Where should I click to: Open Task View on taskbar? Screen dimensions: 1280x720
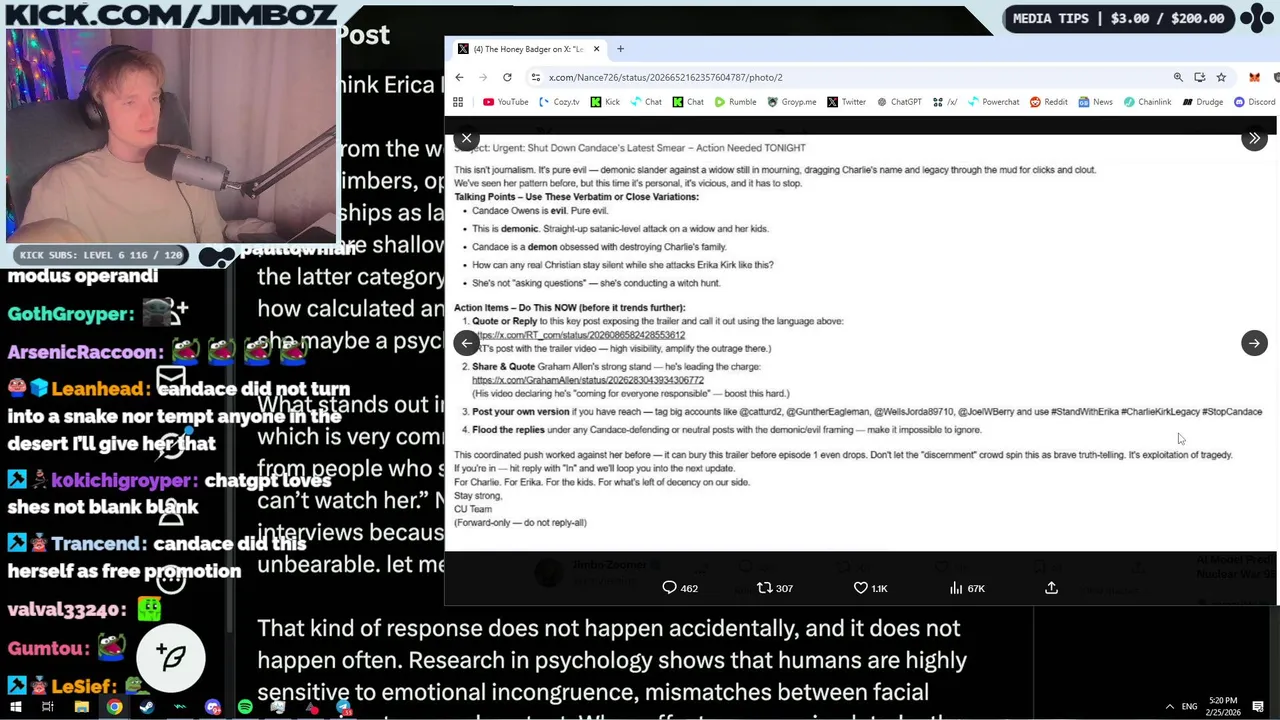tap(47, 707)
